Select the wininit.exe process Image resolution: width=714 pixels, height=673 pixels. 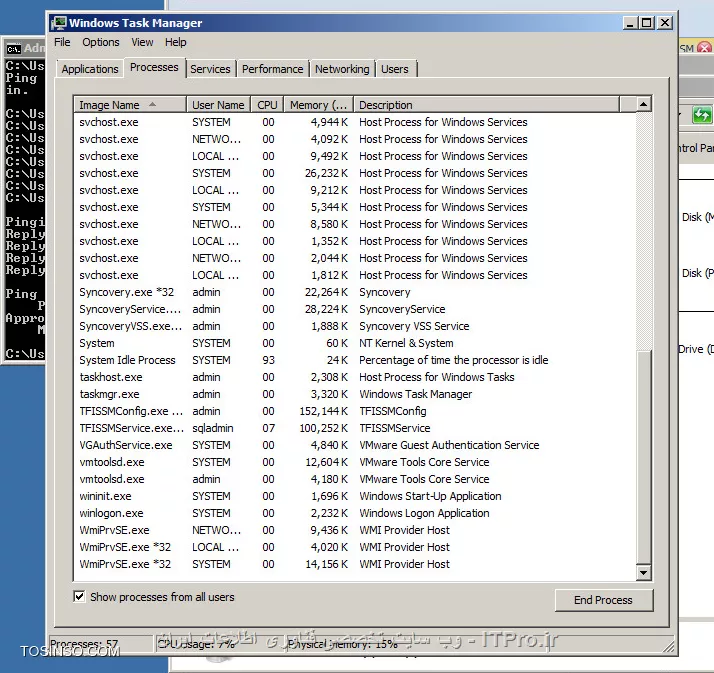(354, 496)
